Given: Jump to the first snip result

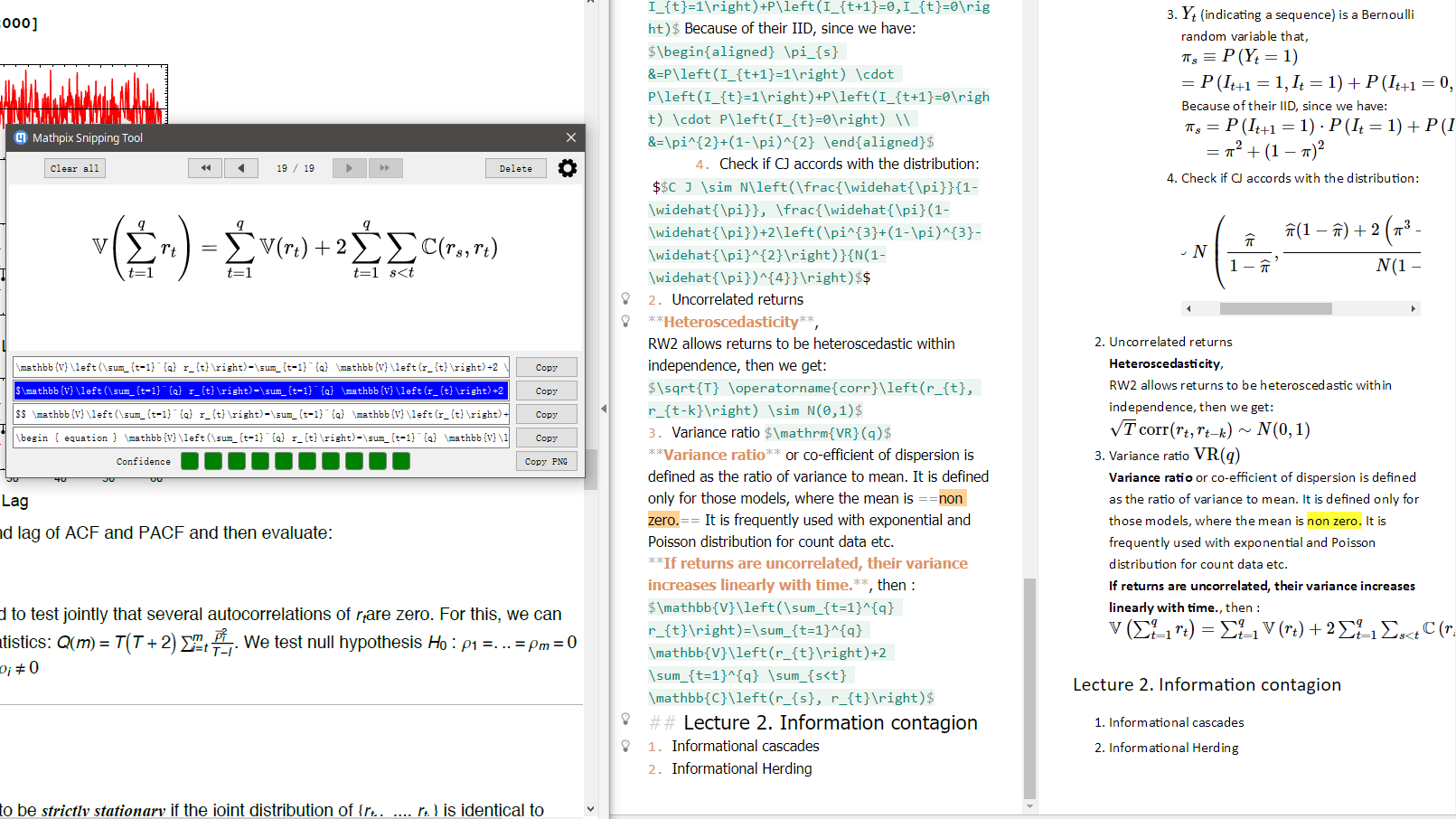Looking at the screenshot, I should click(x=205, y=168).
